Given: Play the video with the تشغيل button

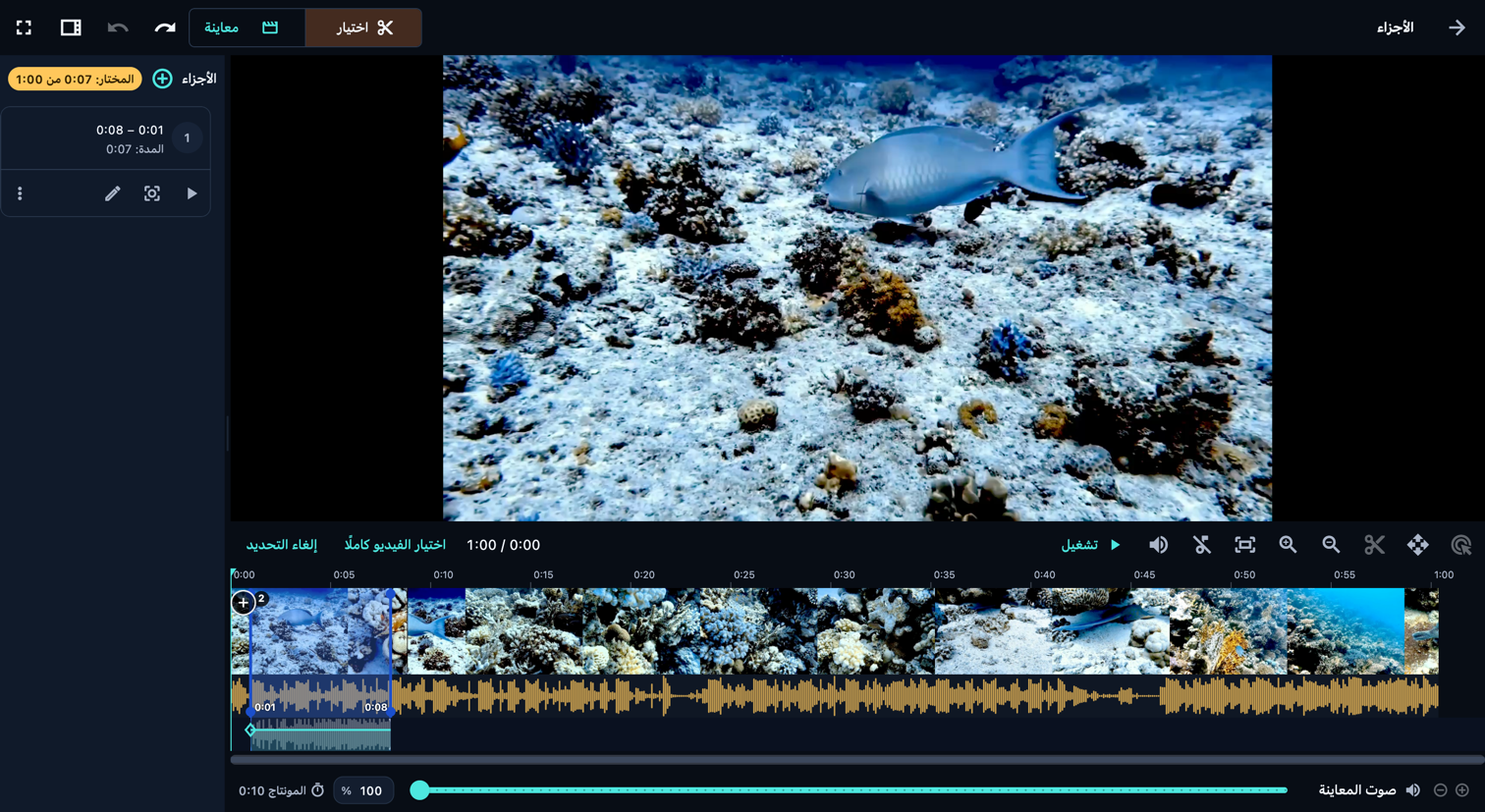Looking at the screenshot, I should (x=1090, y=545).
